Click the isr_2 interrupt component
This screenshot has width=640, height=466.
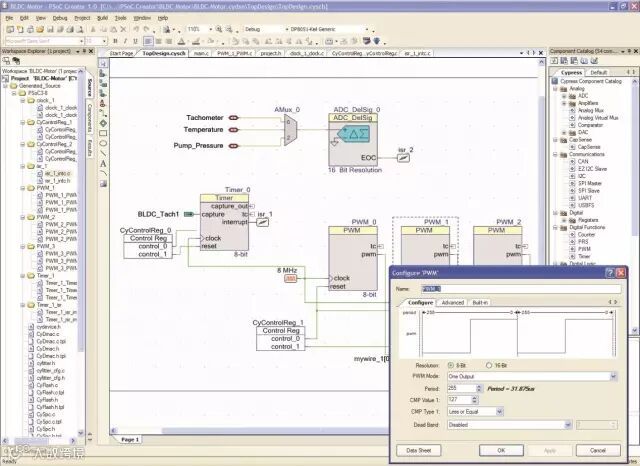403,158
